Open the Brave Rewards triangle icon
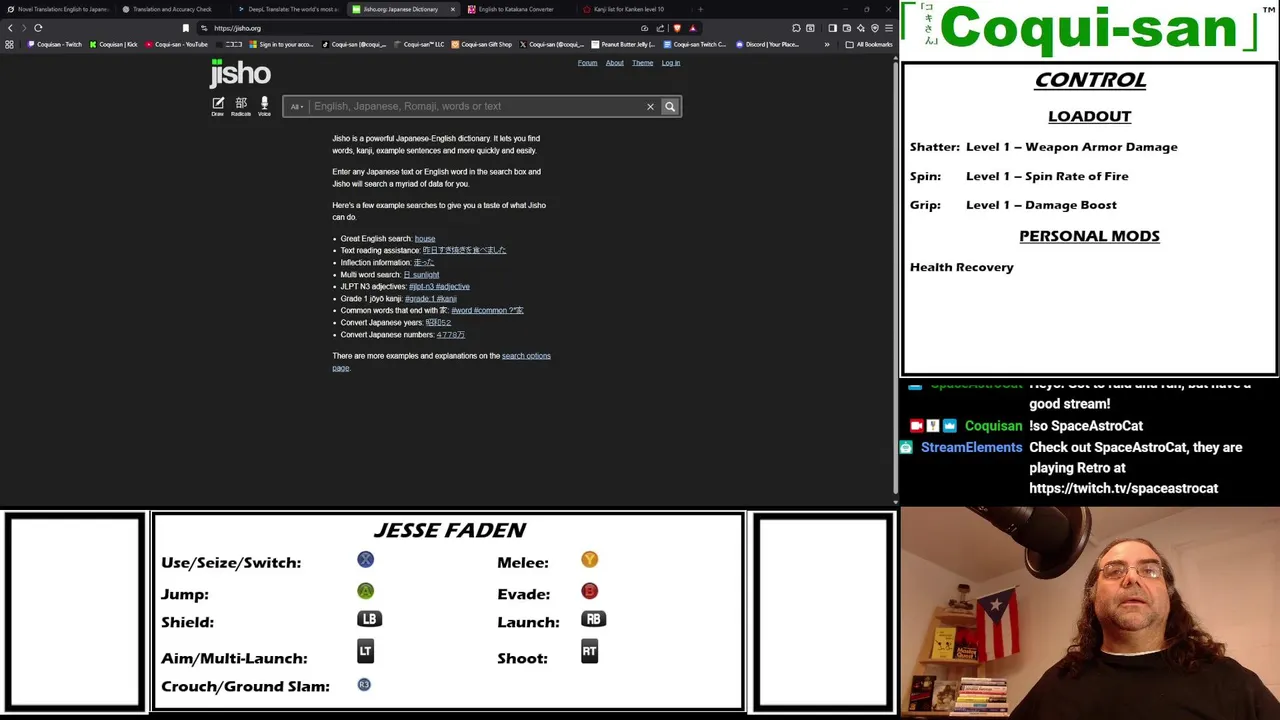 [x=692, y=28]
